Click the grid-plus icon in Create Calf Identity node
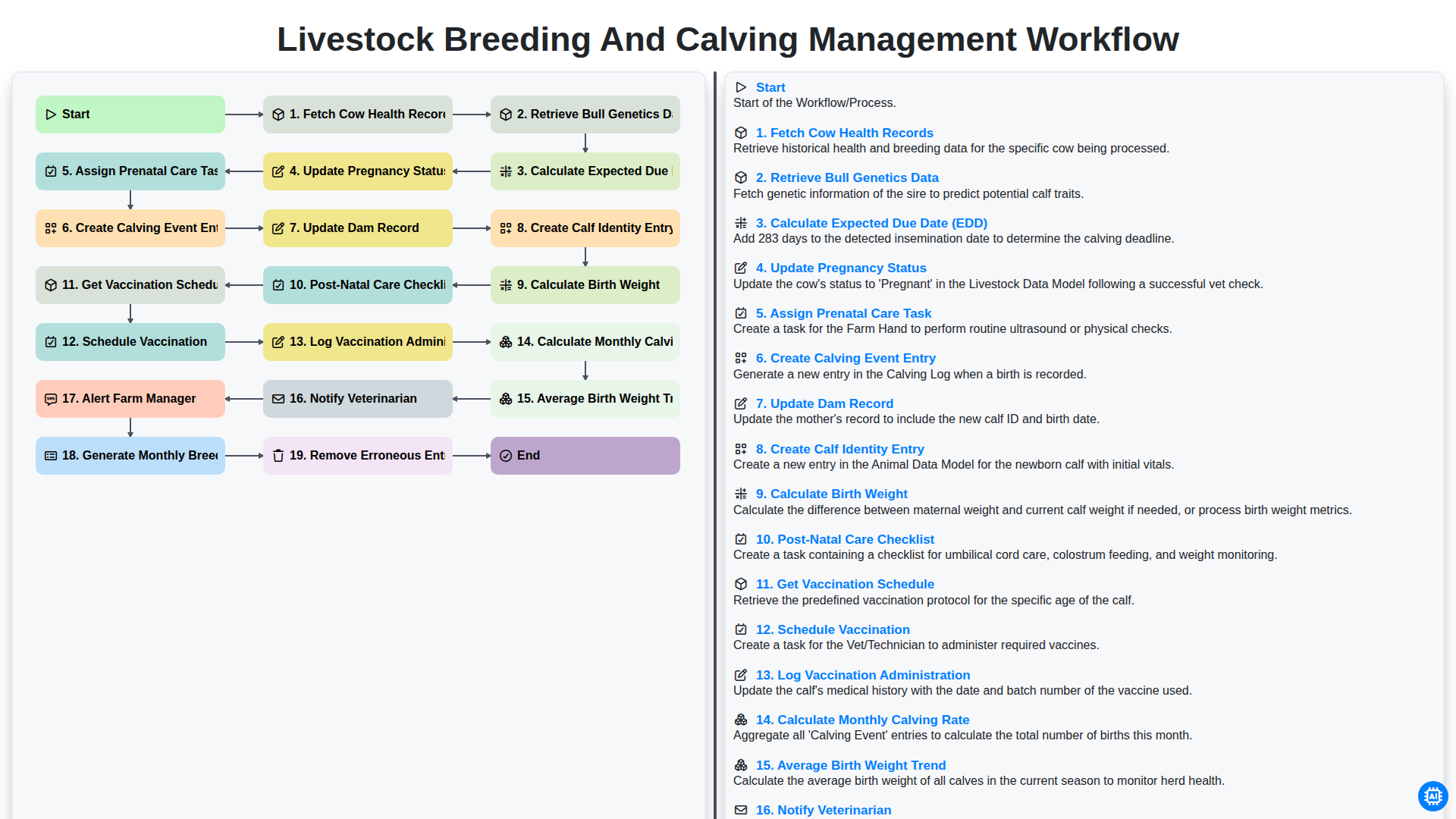Screen dimensions: 1456x819 pyautogui.click(x=506, y=228)
